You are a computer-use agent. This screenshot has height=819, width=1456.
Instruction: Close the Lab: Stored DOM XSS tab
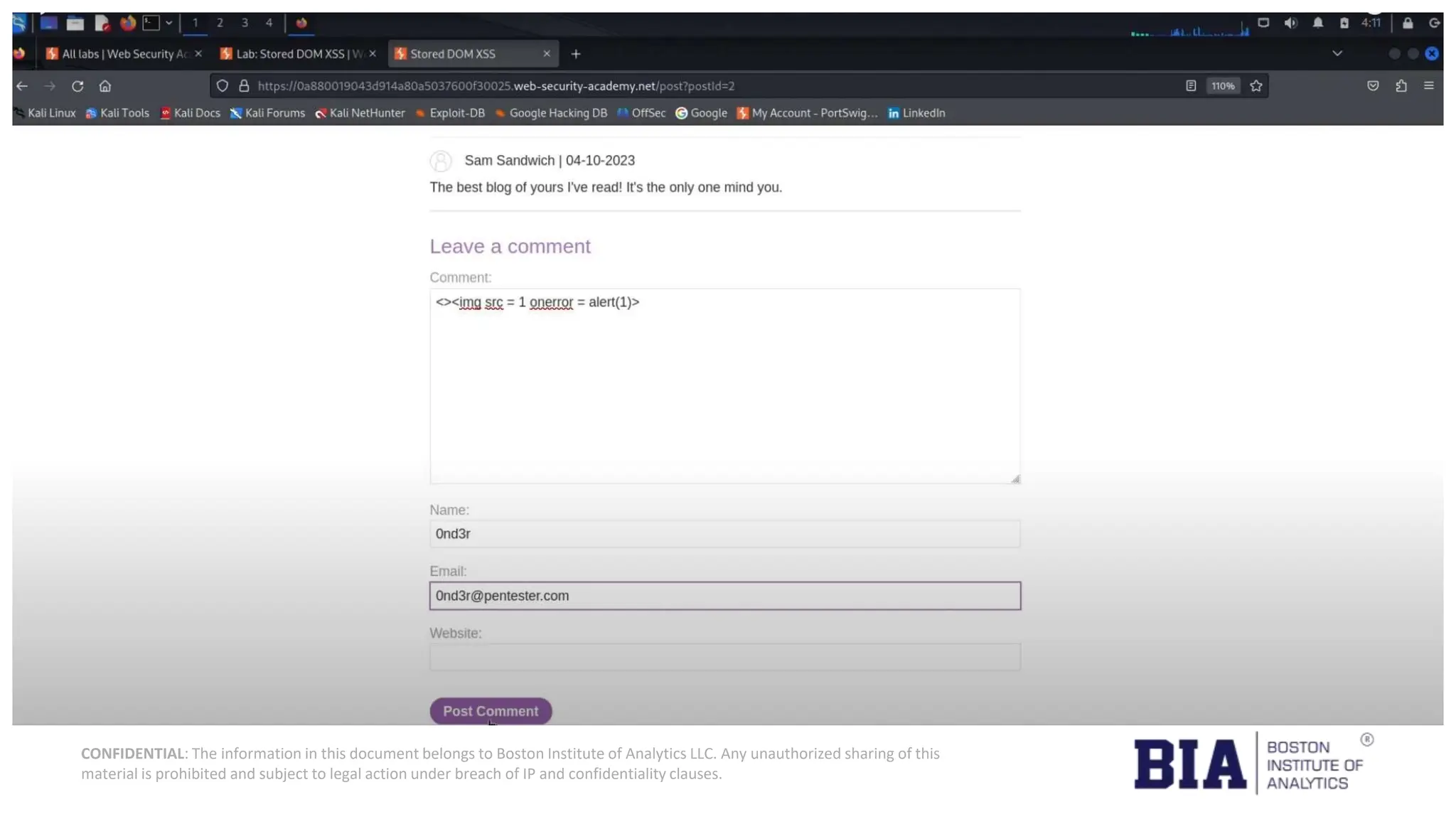373,53
